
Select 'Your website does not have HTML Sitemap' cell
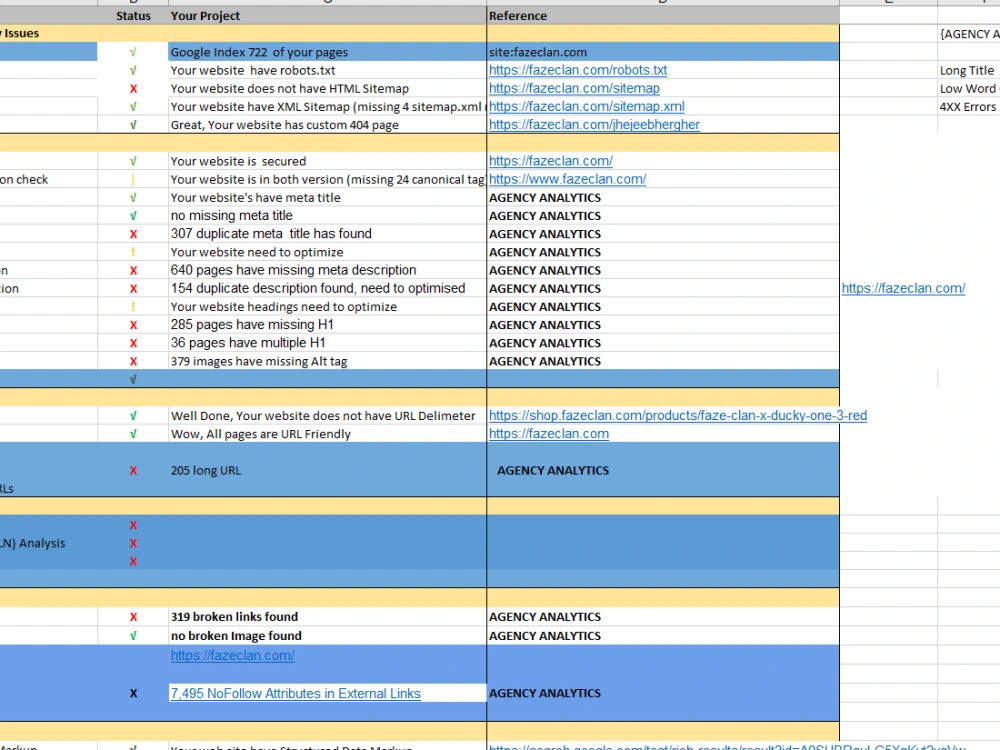[327, 89]
